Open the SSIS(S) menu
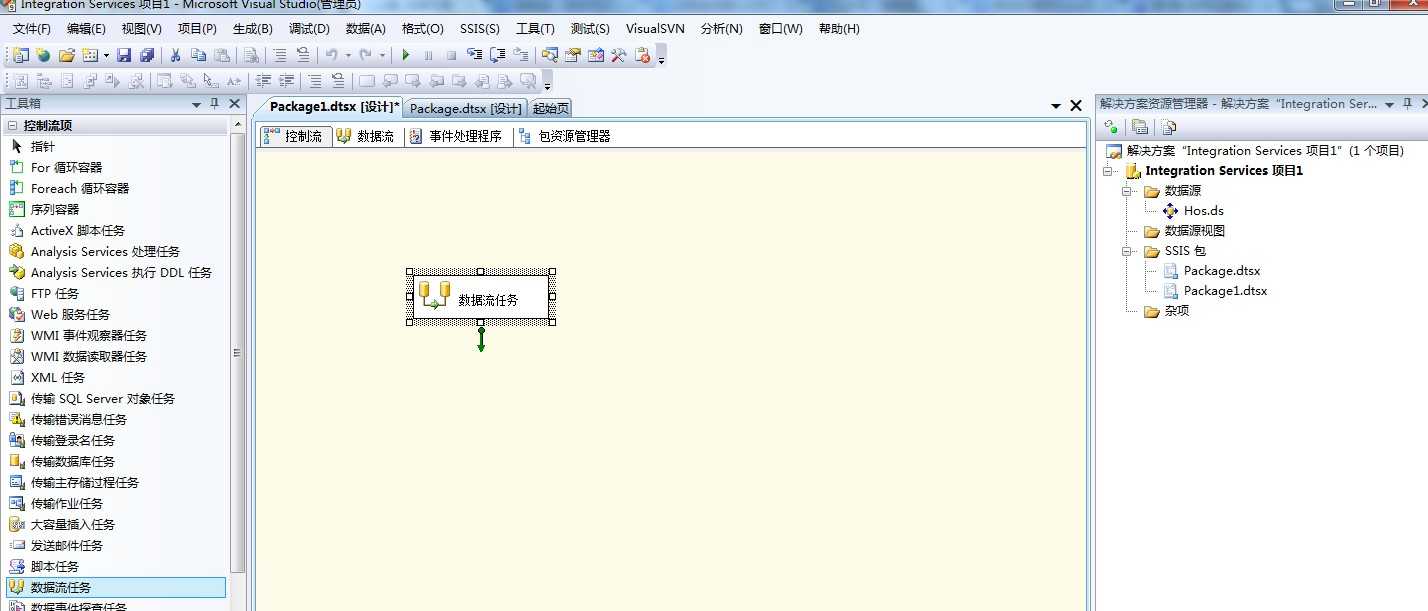The image size is (1428, 611). pyautogui.click(x=480, y=29)
